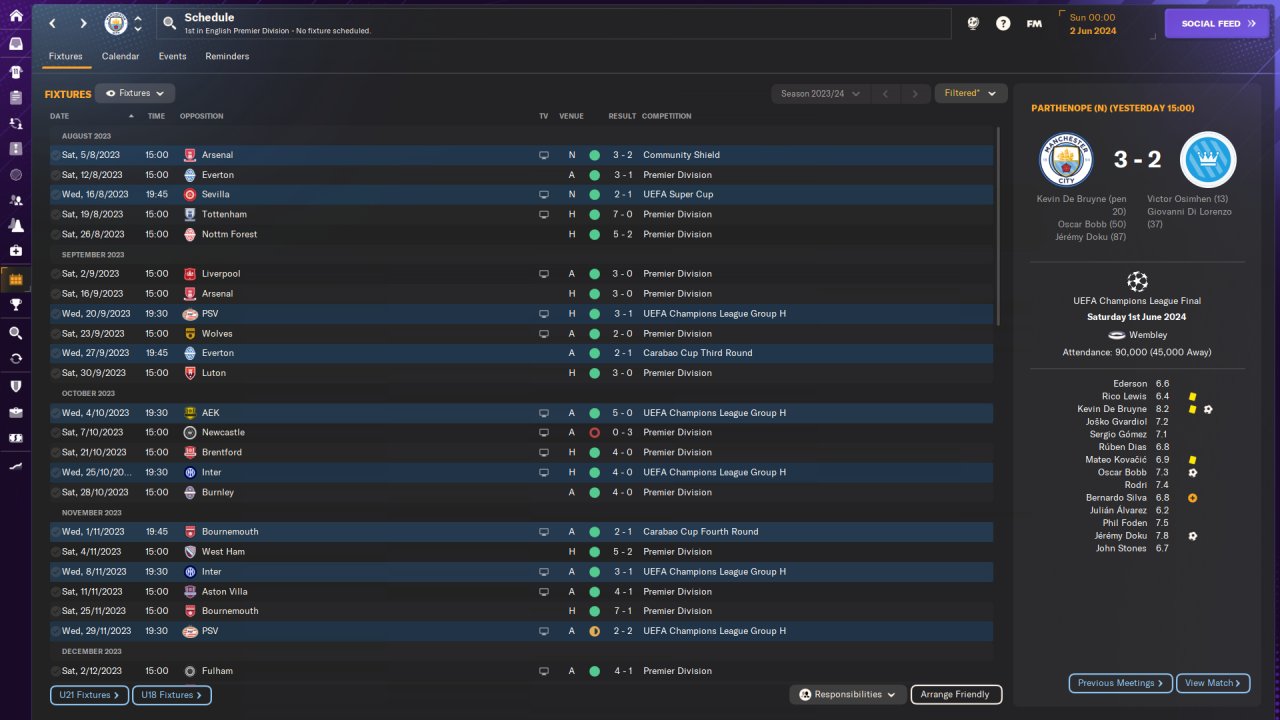Open the Fixtures view dropdown
Viewport: 1280px width, 720px height.
click(x=135, y=93)
